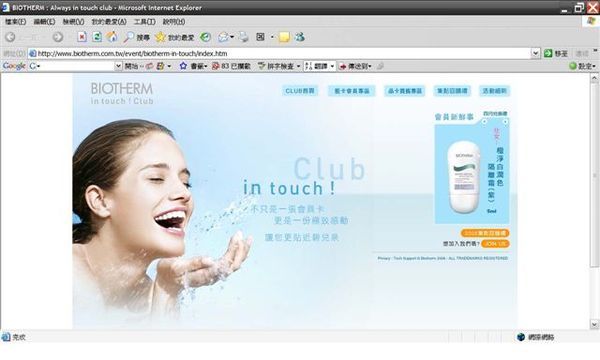Click the Google toolbar bookmarks star icon
This screenshot has width=600, height=360.
[x=183, y=66]
